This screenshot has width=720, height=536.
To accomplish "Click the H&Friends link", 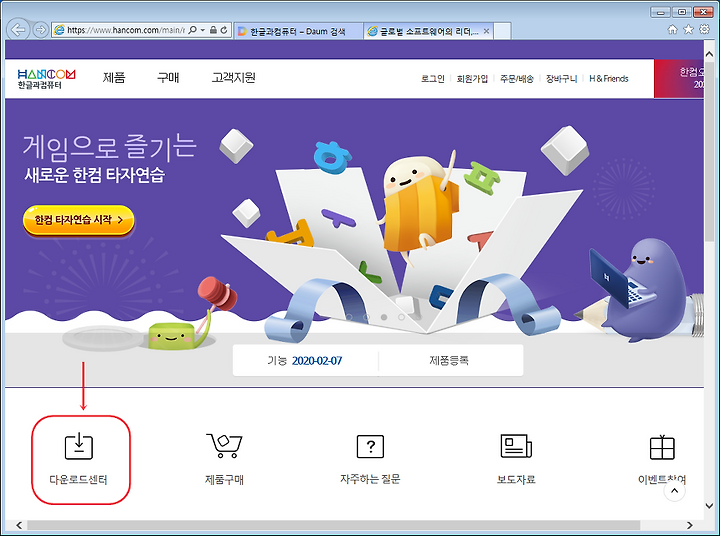I will click(x=608, y=79).
